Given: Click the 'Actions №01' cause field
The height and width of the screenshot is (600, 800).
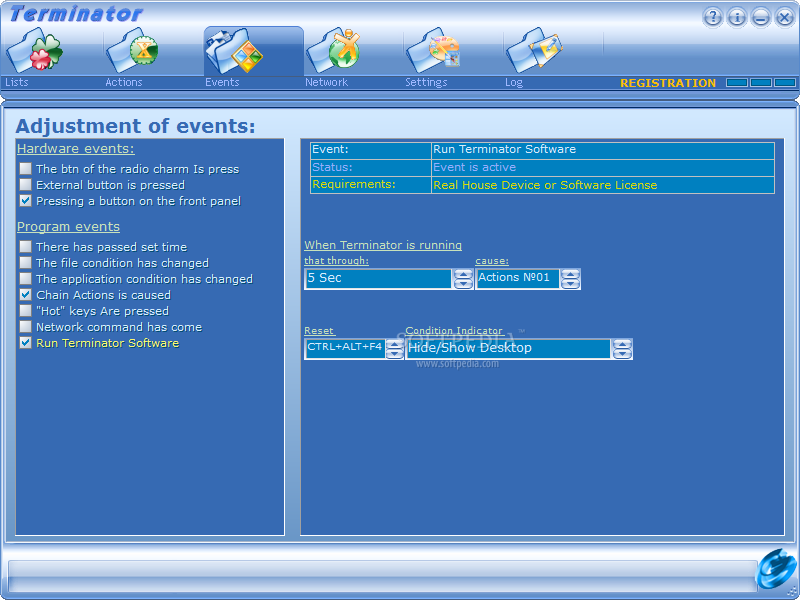Looking at the screenshot, I should [x=517, y=279].
